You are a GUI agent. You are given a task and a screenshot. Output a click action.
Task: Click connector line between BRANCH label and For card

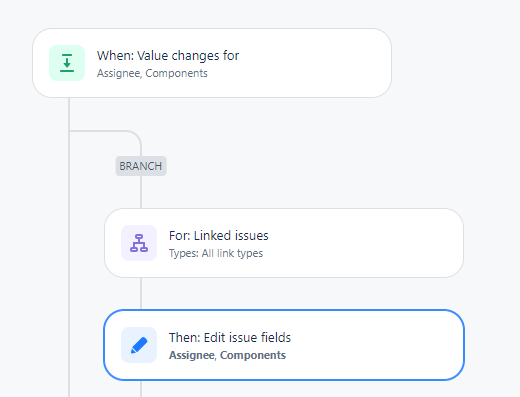click(x=141, y=192)
